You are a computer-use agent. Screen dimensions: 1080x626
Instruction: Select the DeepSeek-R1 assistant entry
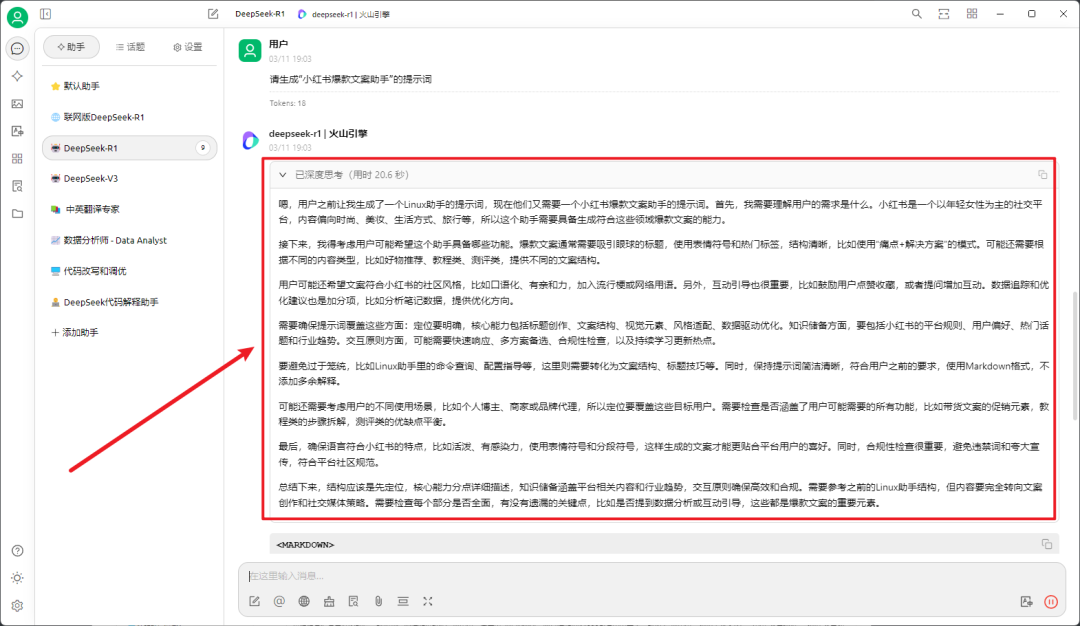tap(129, 148)
